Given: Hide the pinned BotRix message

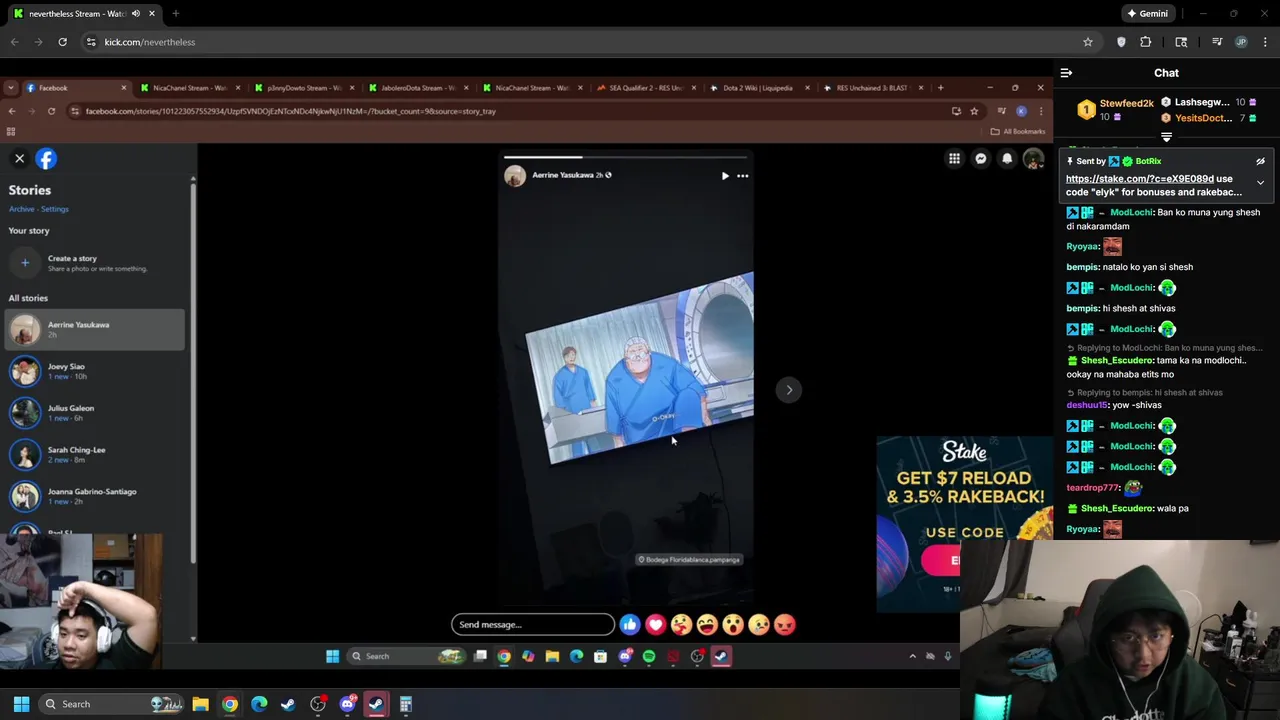Looking at the screenshot, I should 1260,162.
